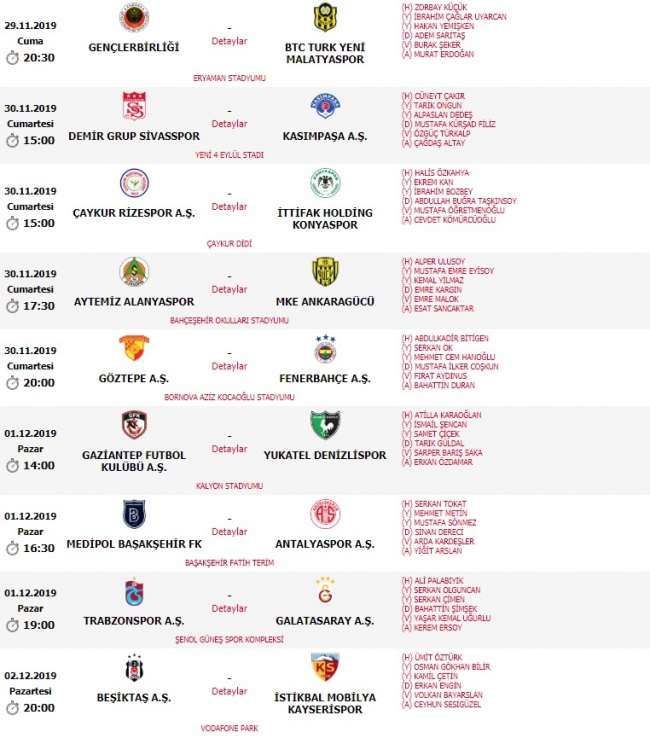Open Detaylar for Trabzonspor vs Galatasaray match
650x744 pixels.
[x=229, y=608]
